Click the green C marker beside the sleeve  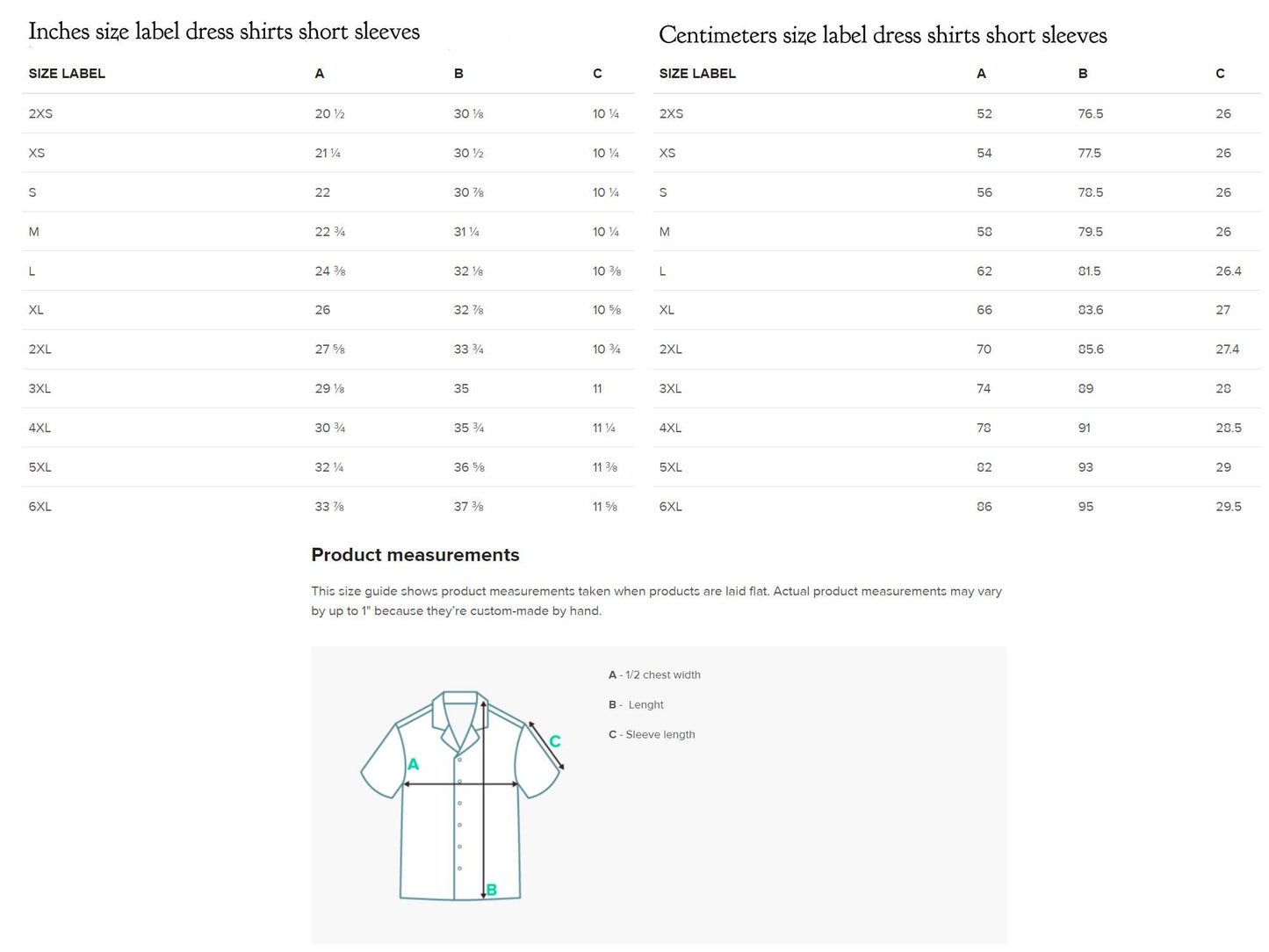coord(555,741)
